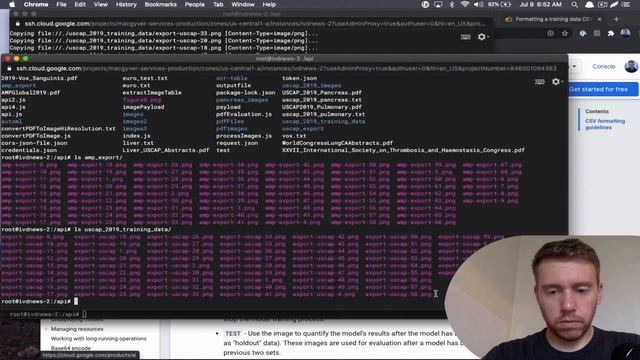
Task: Click AMPGlobal2019.pdf in terminal listing
Action: click(31, 93)
